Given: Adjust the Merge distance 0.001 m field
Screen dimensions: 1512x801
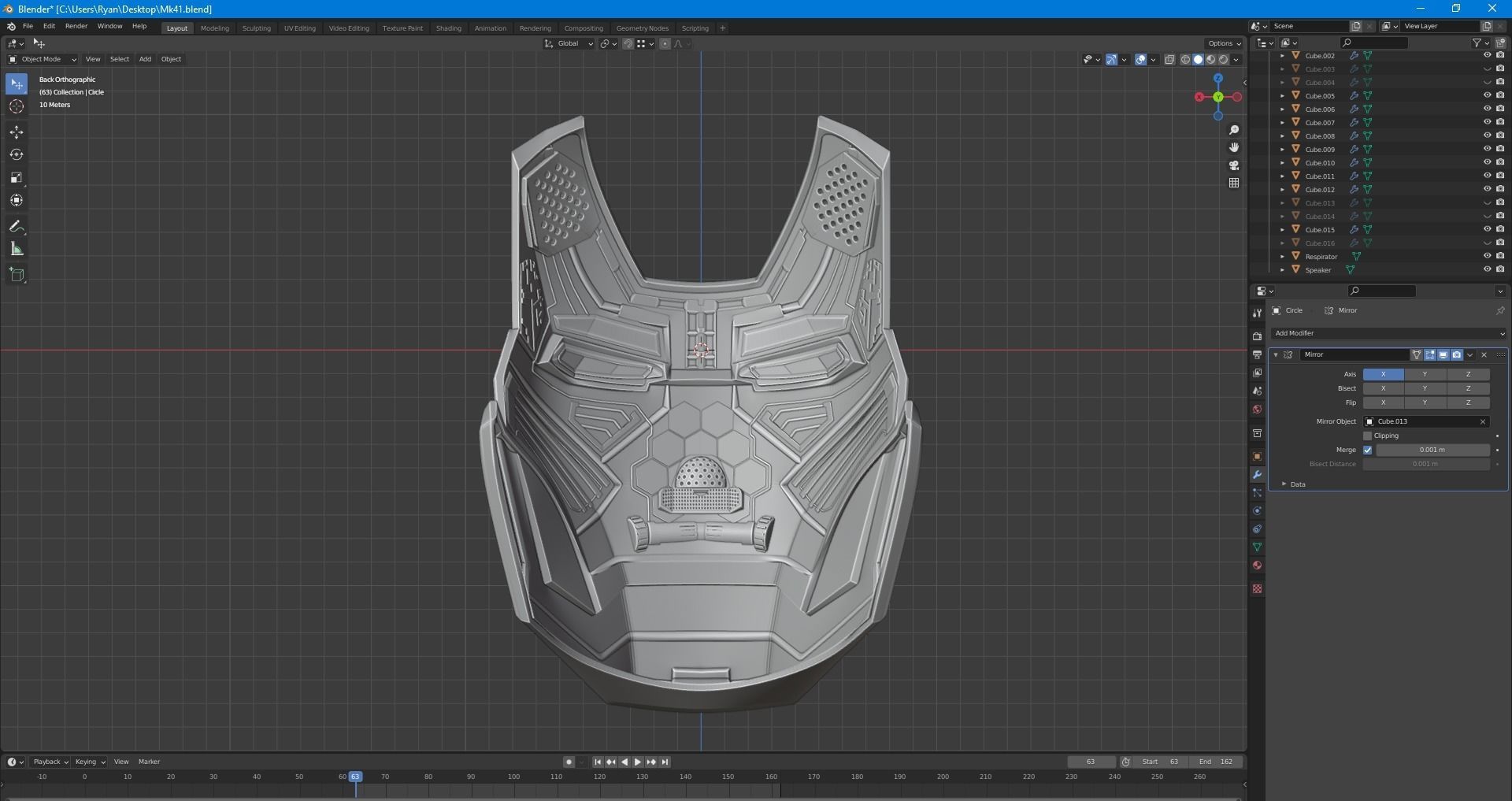Looking at the screenshot, I should click(x=1432, y=450).
